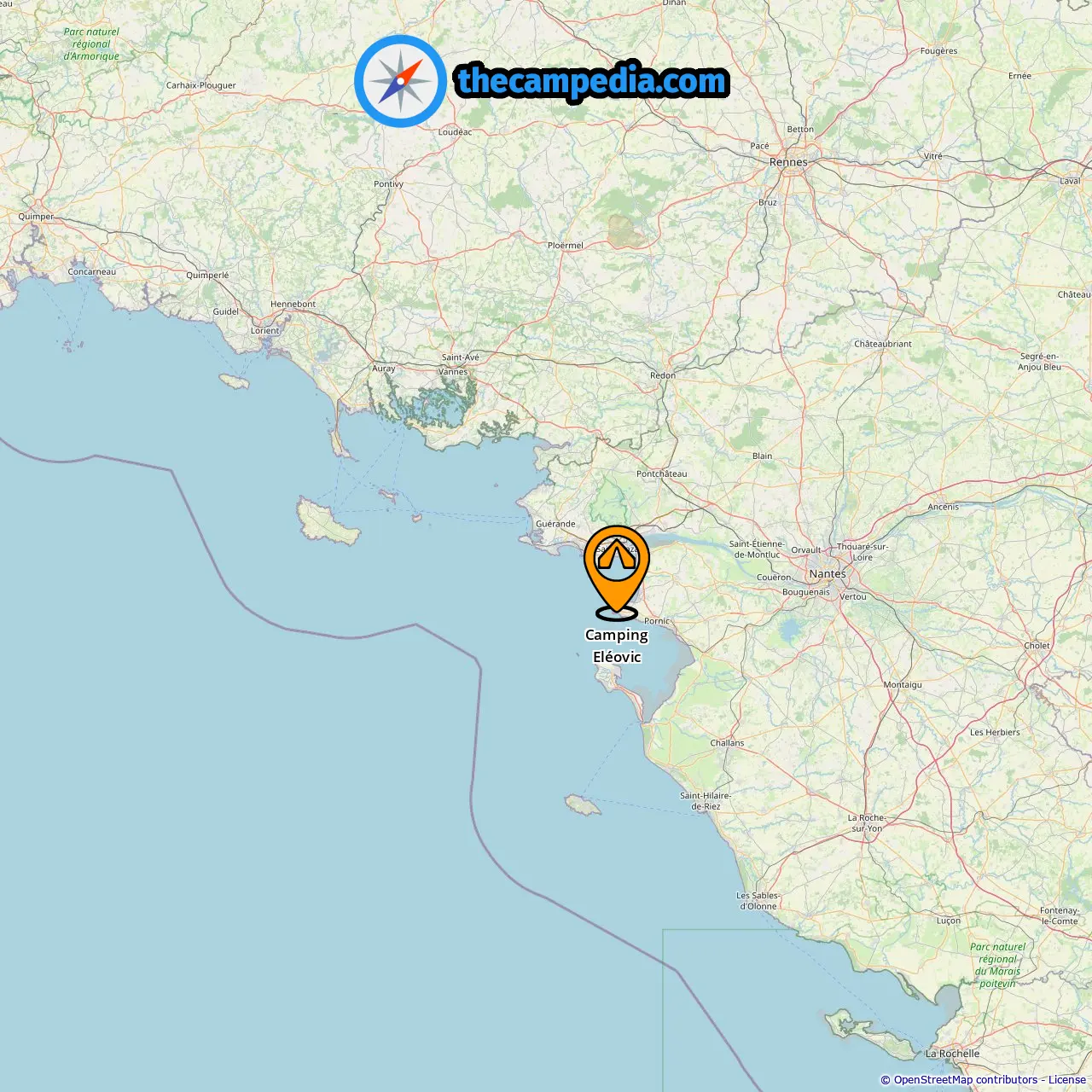
Task: Click the blue compass logo icon
Action: (400, 81)
